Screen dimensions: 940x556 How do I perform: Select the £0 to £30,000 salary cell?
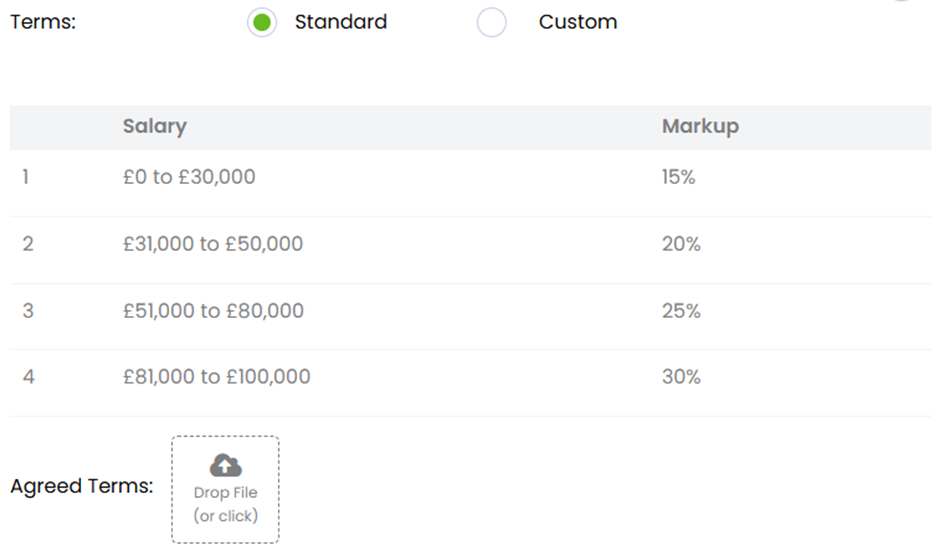(189, 177)
